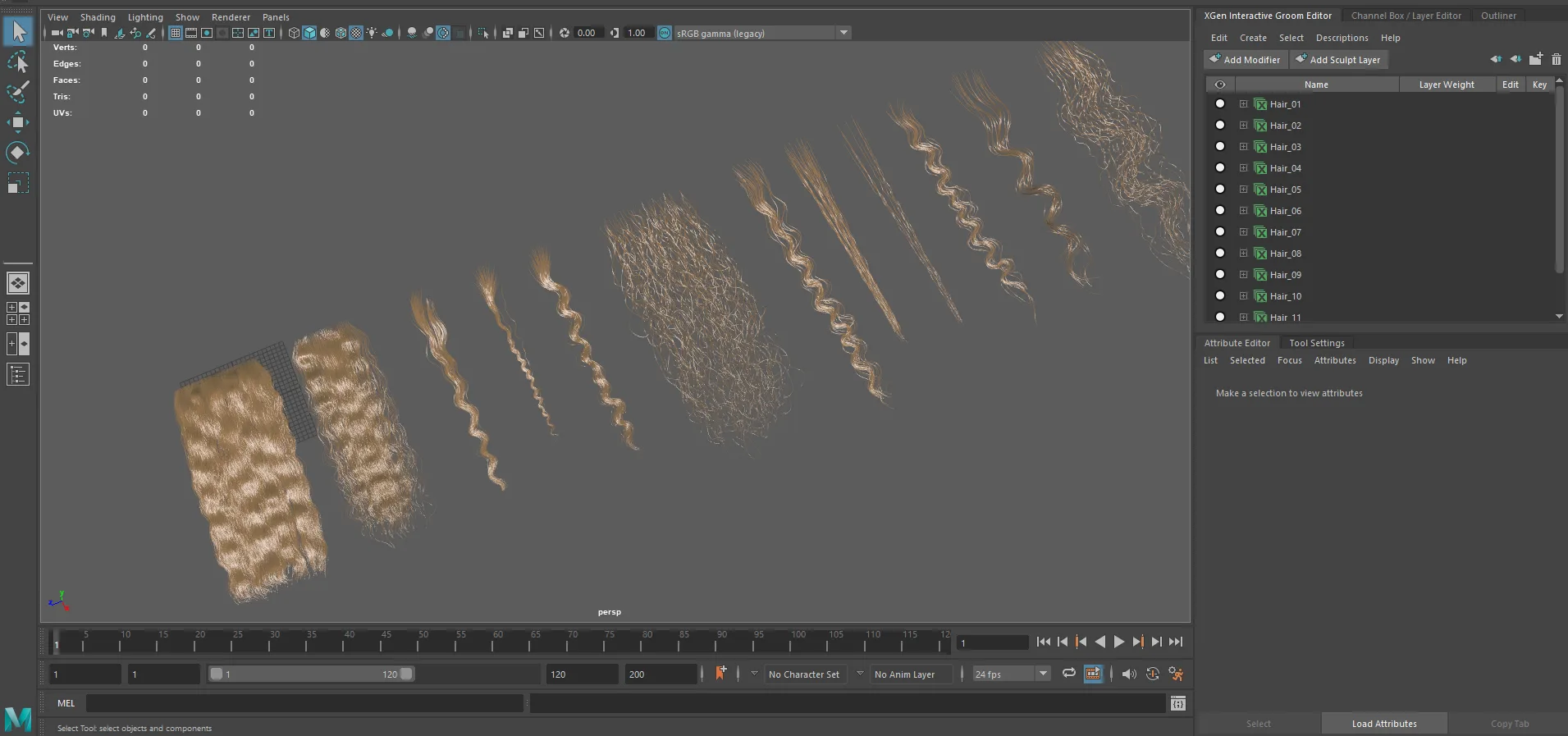The width and height of the screenshot is (1568, 736).
Task: Pick the Paint selection tool
Action: (x=18, y=92)
